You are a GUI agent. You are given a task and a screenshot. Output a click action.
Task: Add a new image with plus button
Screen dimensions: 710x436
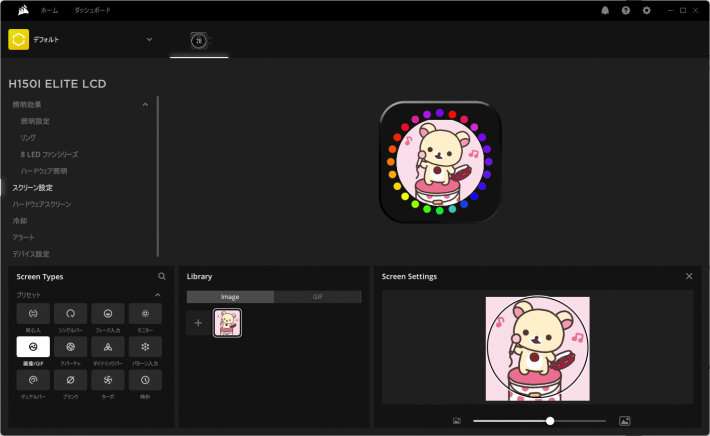(x=198, y=322)
